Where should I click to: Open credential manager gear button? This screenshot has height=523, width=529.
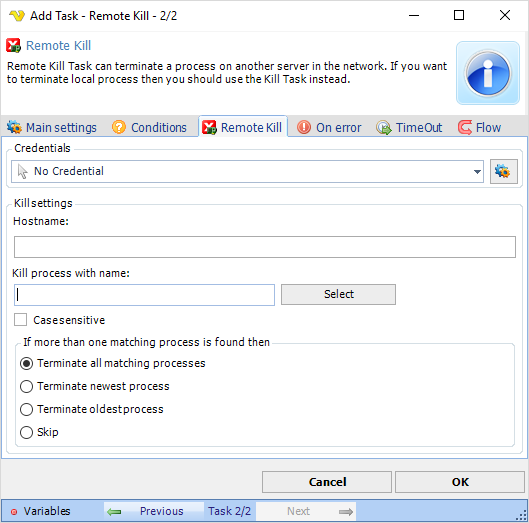click(x=504, y=171)
